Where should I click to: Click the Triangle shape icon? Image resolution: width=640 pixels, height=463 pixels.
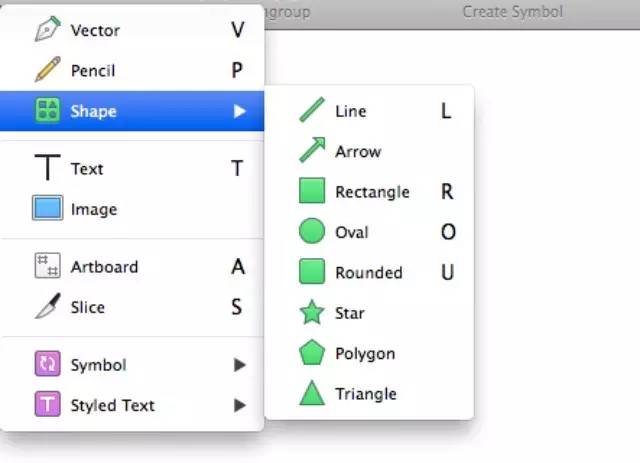click(312, 393)
